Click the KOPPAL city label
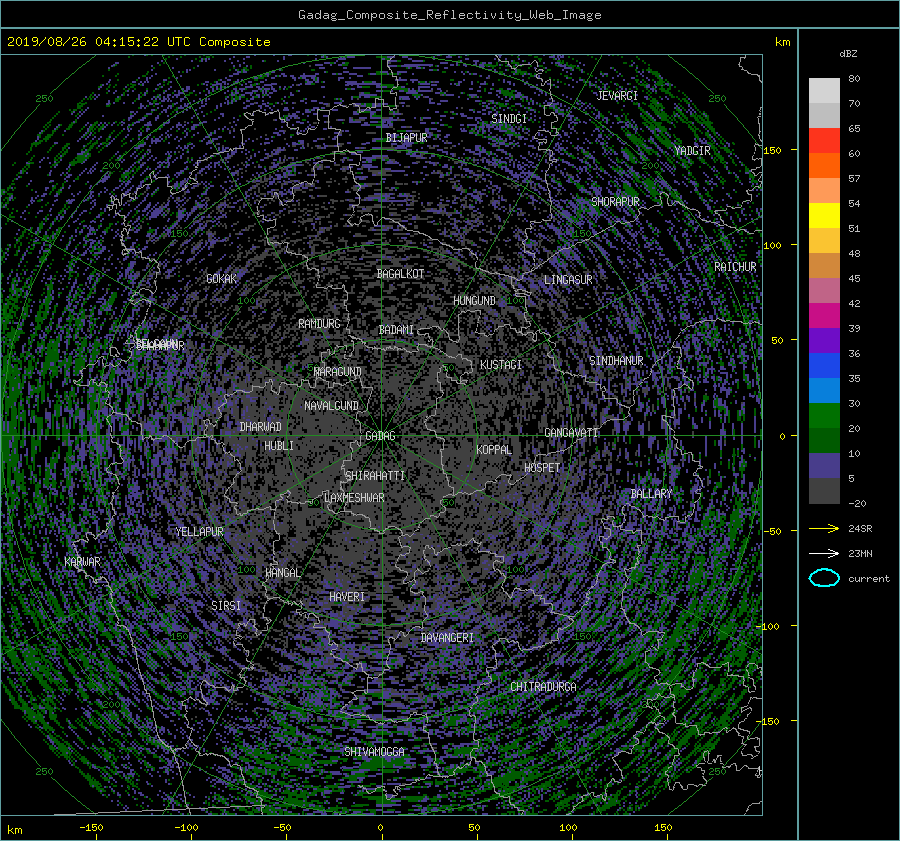Viewport: 900px width, 841px height. pyautogui.click(x=494, y=450)
